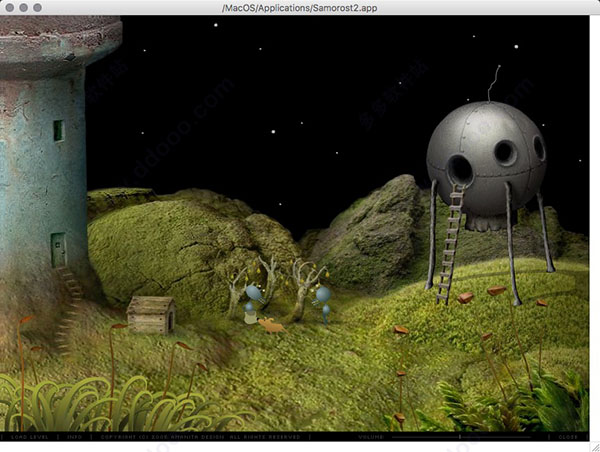The height and width of the screenshot is (452, 600).
Task: Click the ladder of the spaceship
Action: click(x=451, y=243)
